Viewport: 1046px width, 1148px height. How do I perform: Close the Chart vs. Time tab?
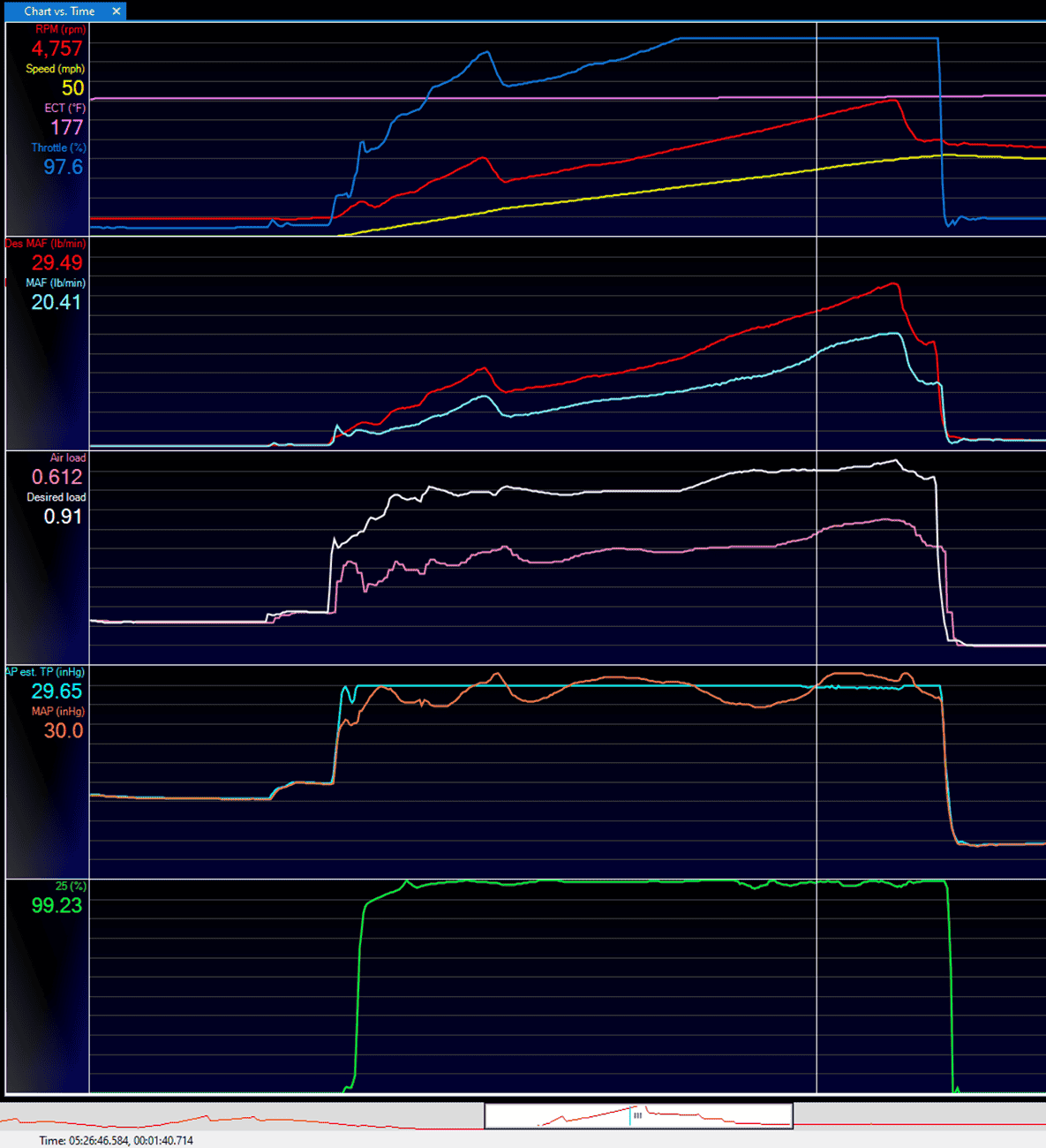click(116, 11)
